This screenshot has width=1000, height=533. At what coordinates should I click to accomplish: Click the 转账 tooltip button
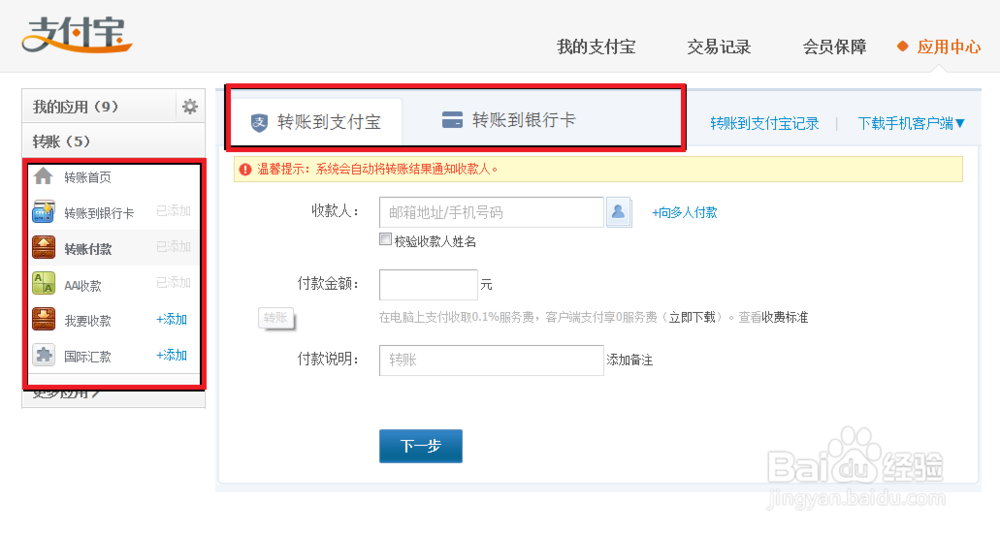click(276, 318)
